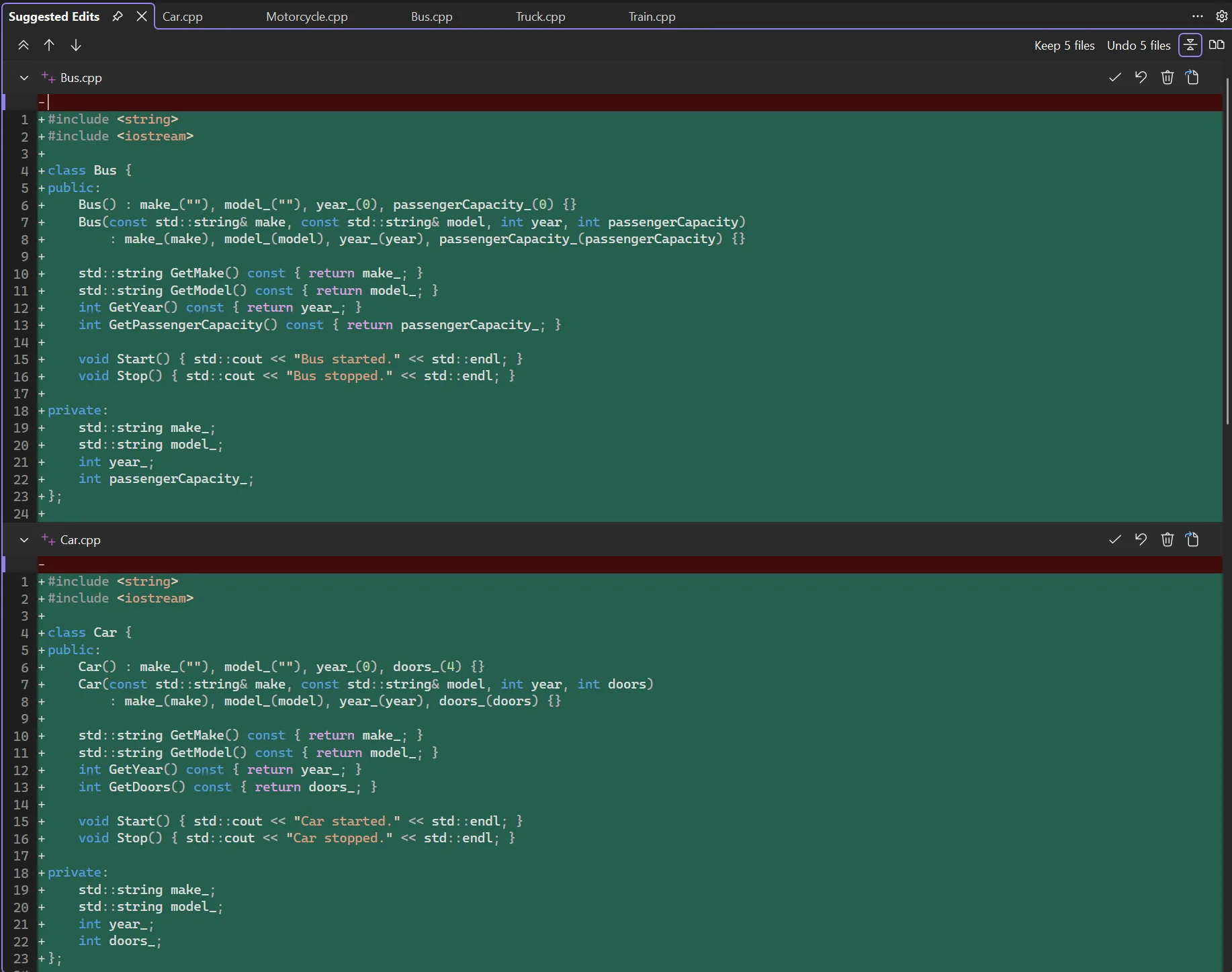Click 'int doors_;' member line
This screenshot has width=1232, height=972.
120,941
